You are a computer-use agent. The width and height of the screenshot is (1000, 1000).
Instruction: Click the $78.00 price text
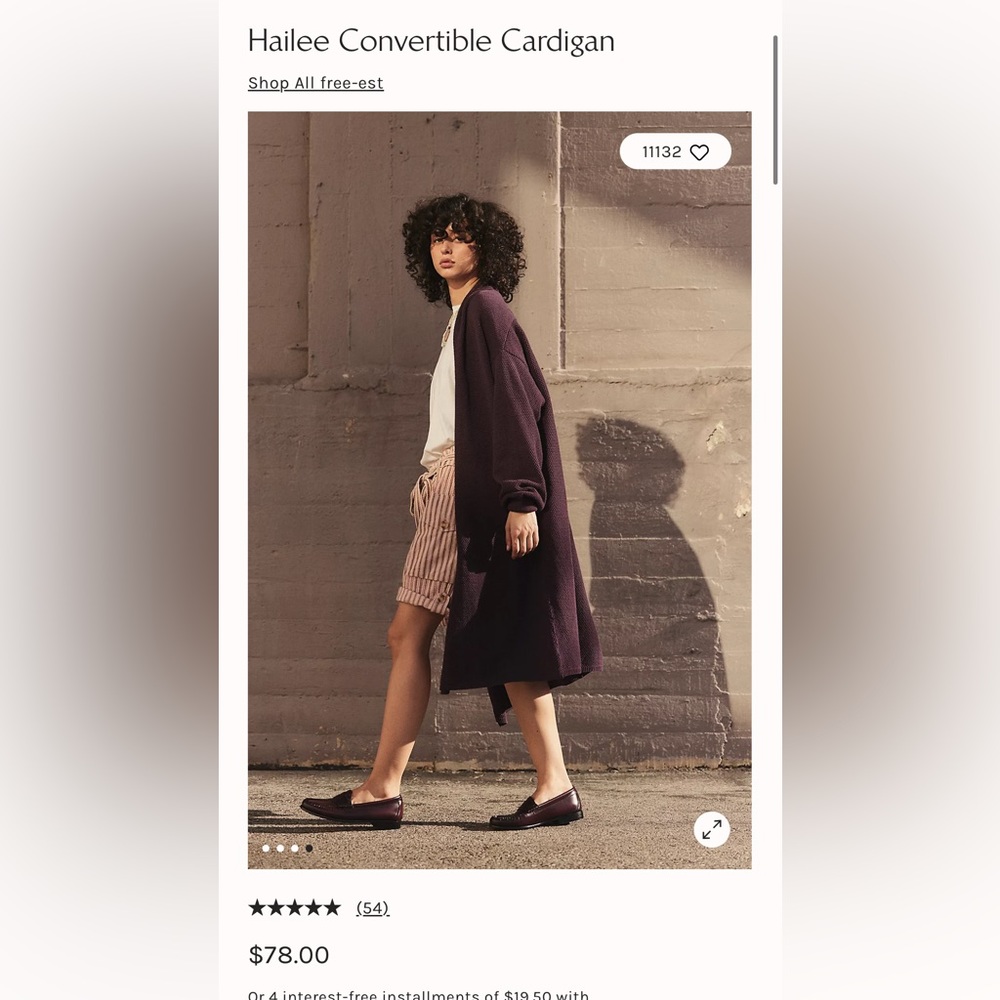point(289,955)
